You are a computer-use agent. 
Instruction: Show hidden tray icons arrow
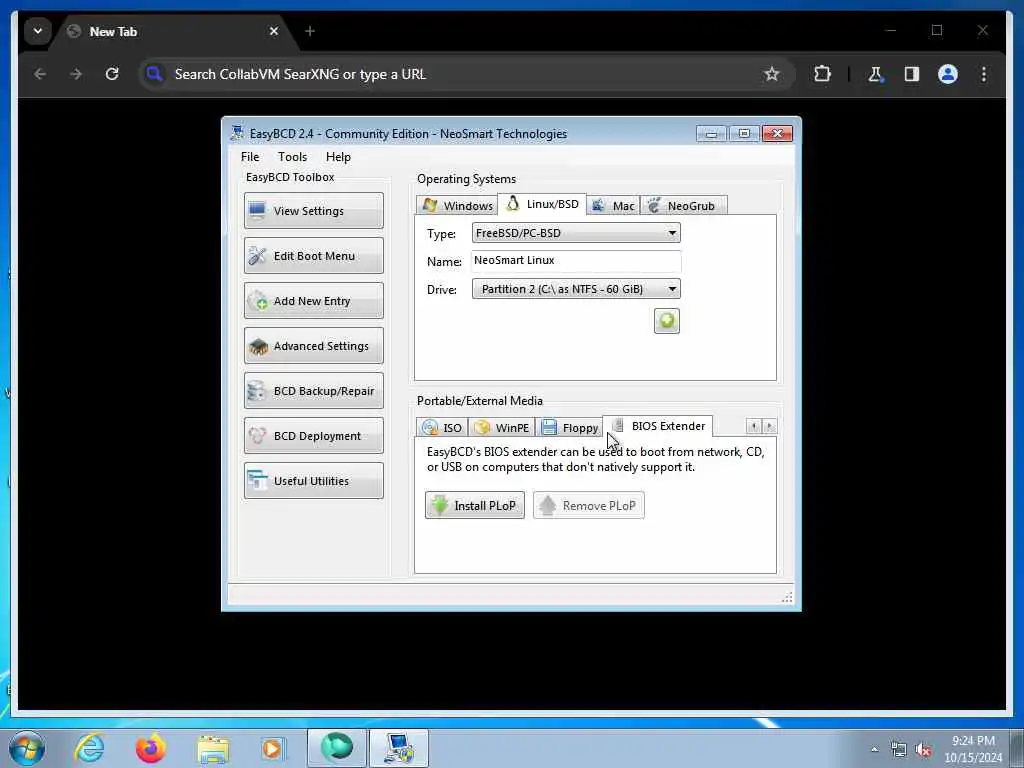pyautogui.click(x=874, y=749)
